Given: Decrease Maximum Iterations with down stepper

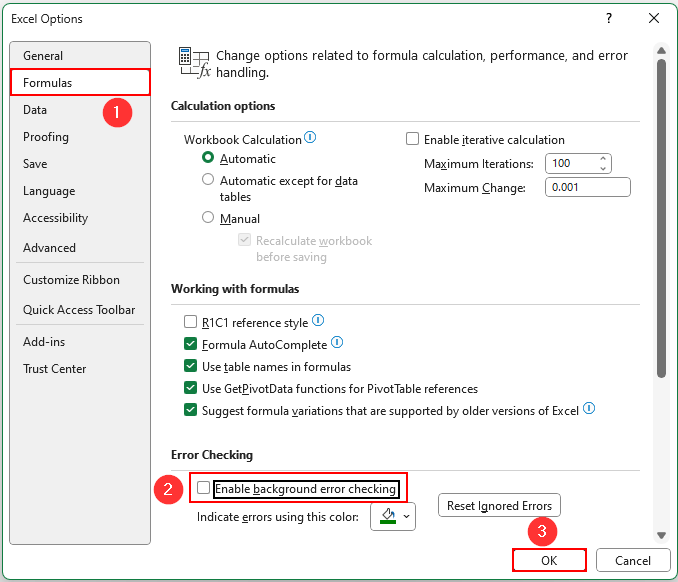Looking at the screenshot, I should 603,168.
